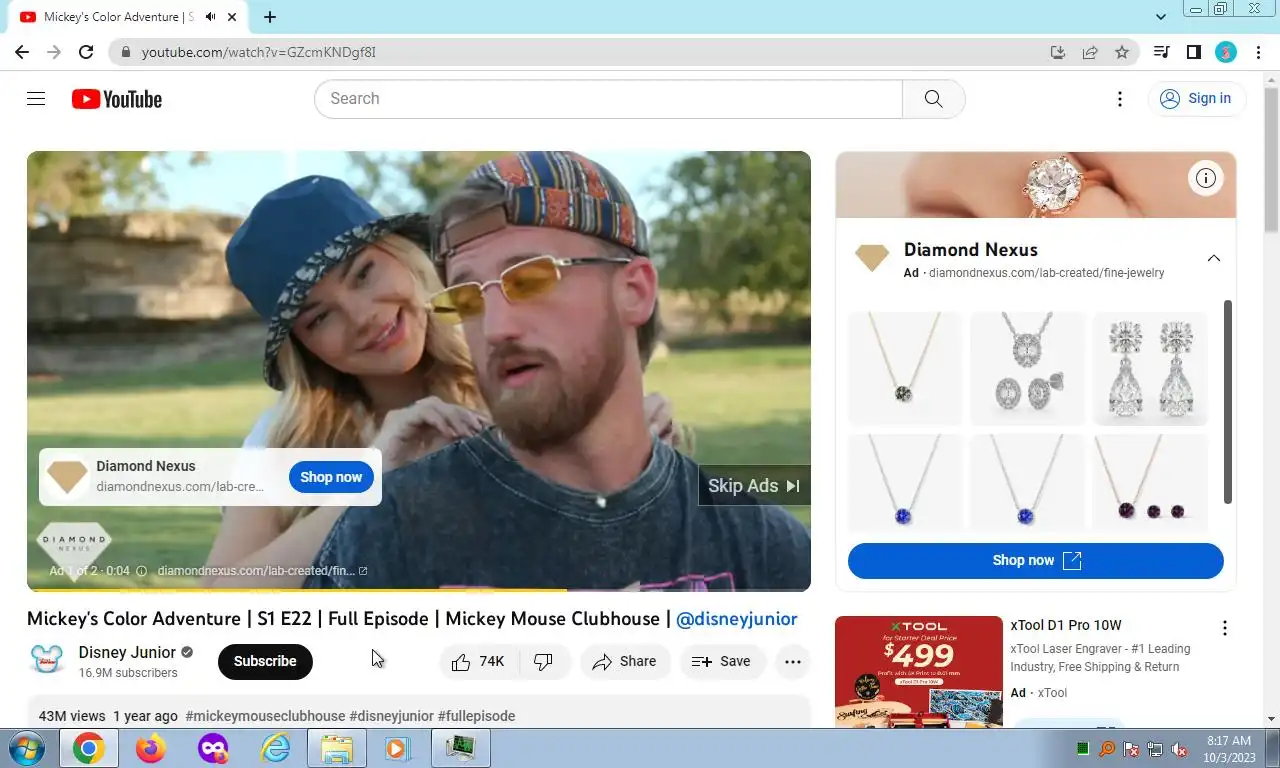Click the Sign in button
Viewport: 1280px width, 768px height.
[x=1196, y=98]
